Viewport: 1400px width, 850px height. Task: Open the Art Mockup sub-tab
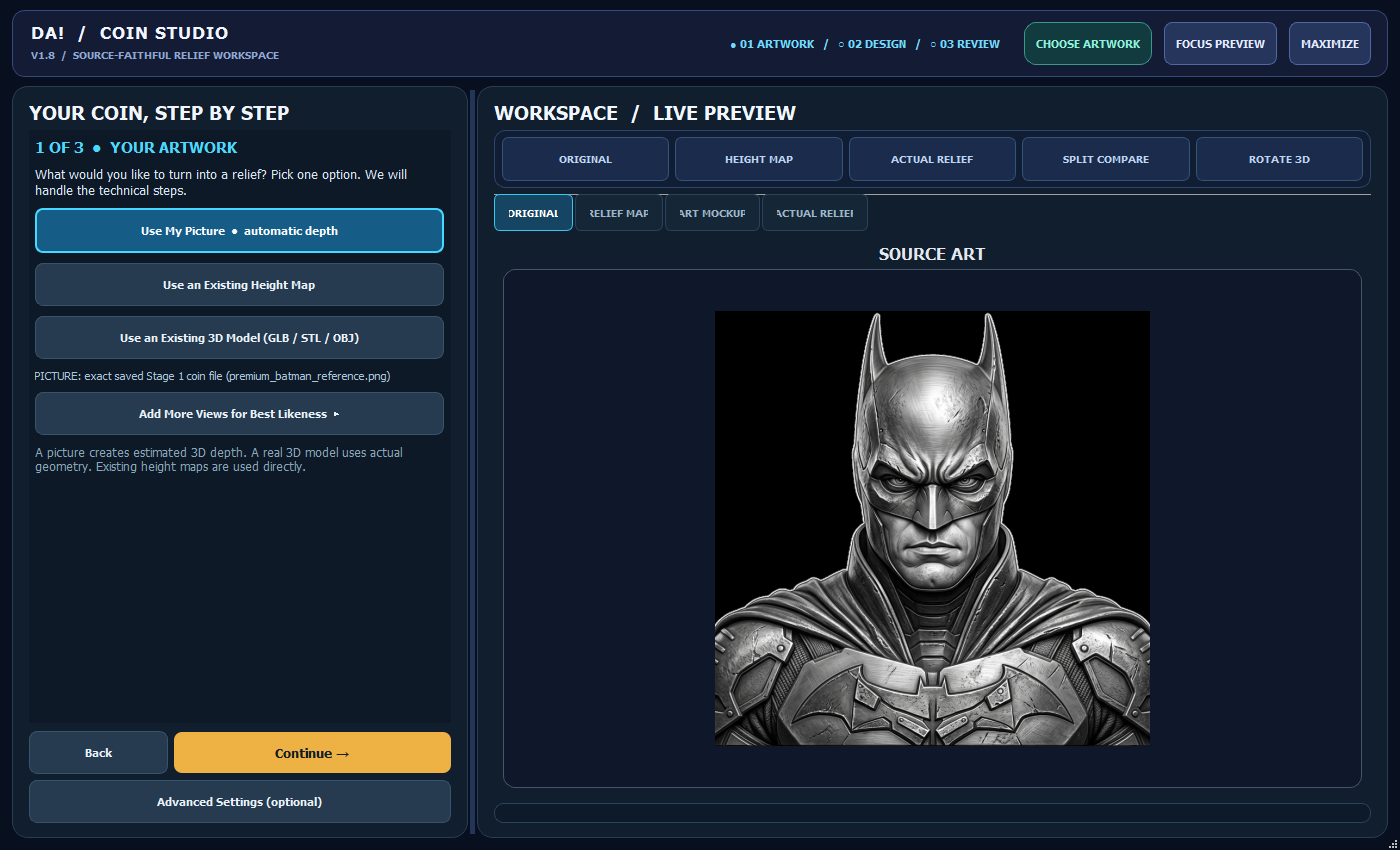(x=712, y=213)
